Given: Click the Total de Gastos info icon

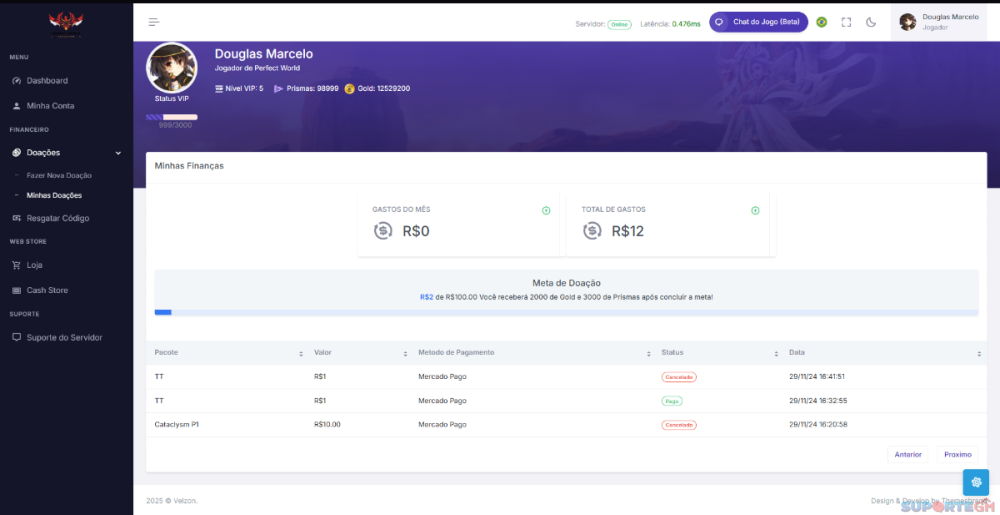Looking at the screenshot, I should tap(755, 210).
